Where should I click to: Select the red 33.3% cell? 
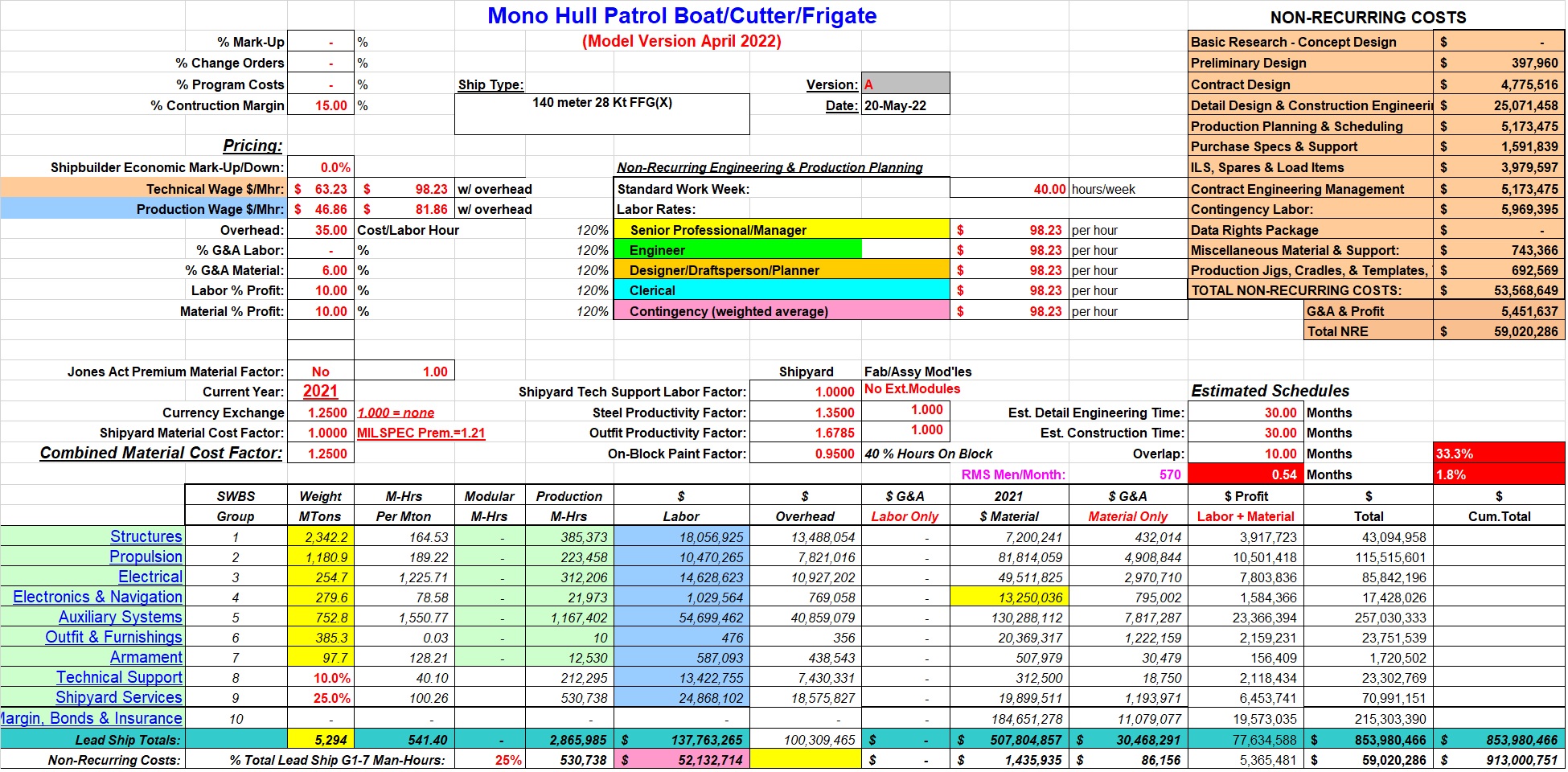1499,454
